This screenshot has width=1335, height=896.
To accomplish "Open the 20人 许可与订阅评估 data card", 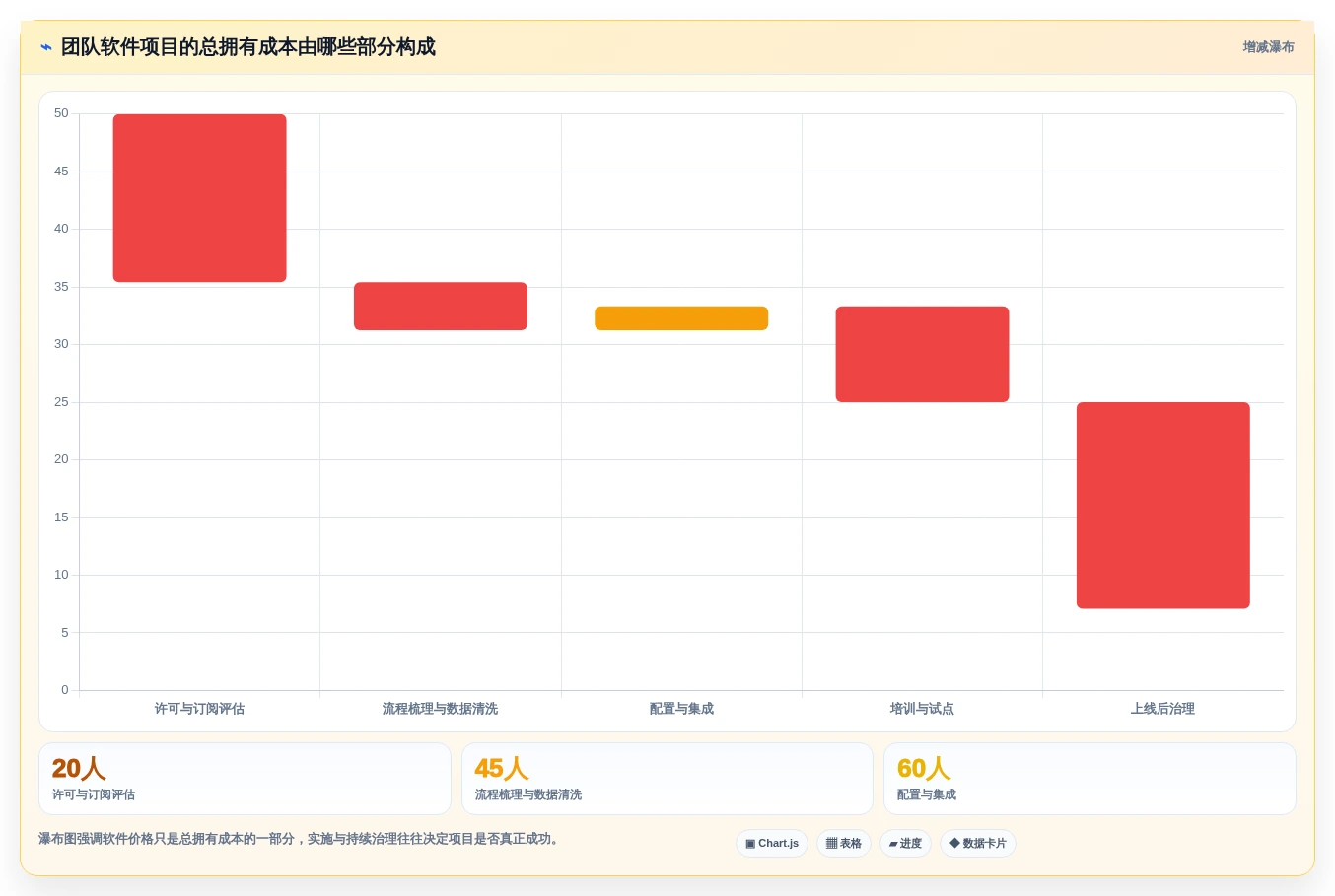I will 245,779.
